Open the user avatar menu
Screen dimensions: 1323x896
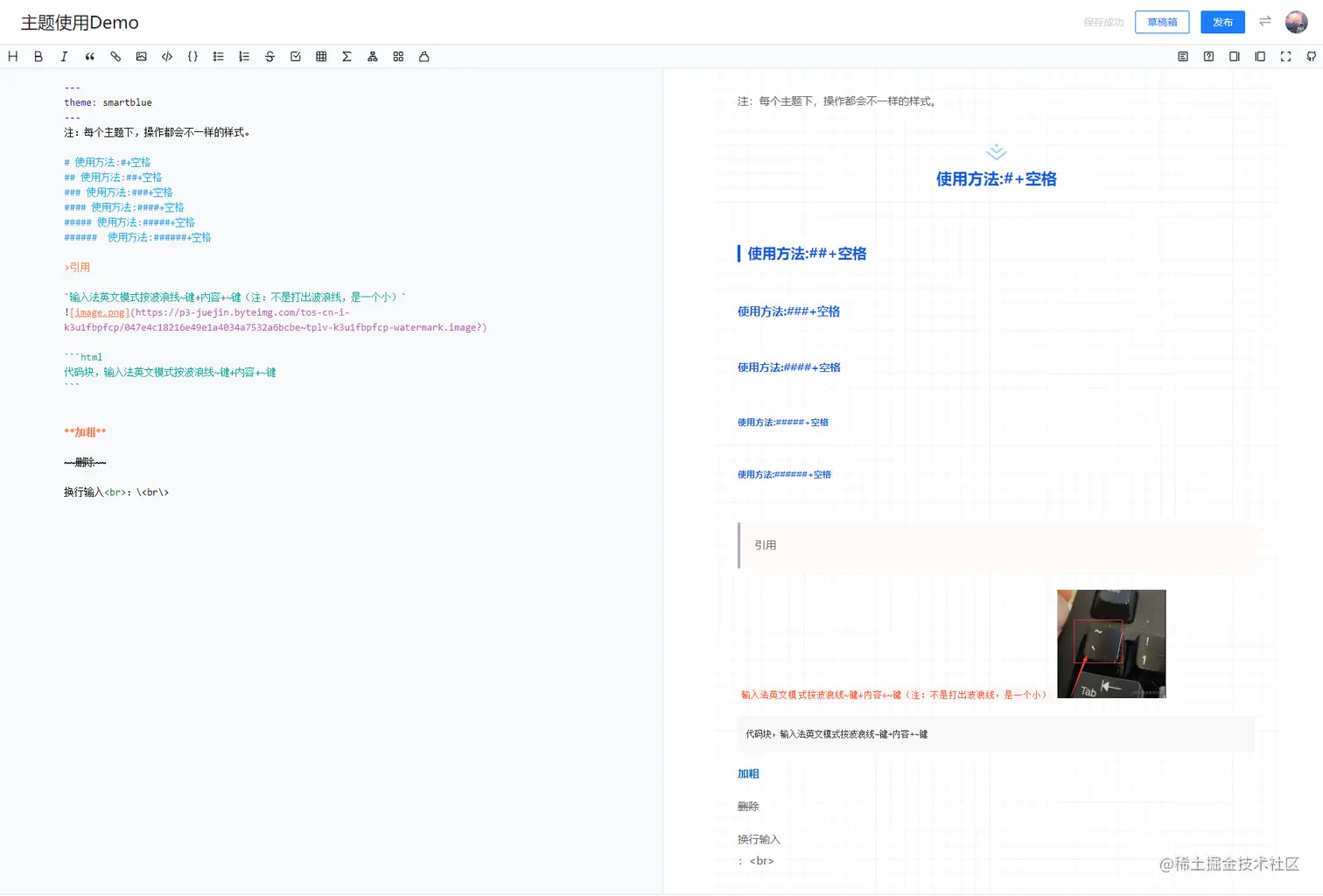tap(1296, 22)
